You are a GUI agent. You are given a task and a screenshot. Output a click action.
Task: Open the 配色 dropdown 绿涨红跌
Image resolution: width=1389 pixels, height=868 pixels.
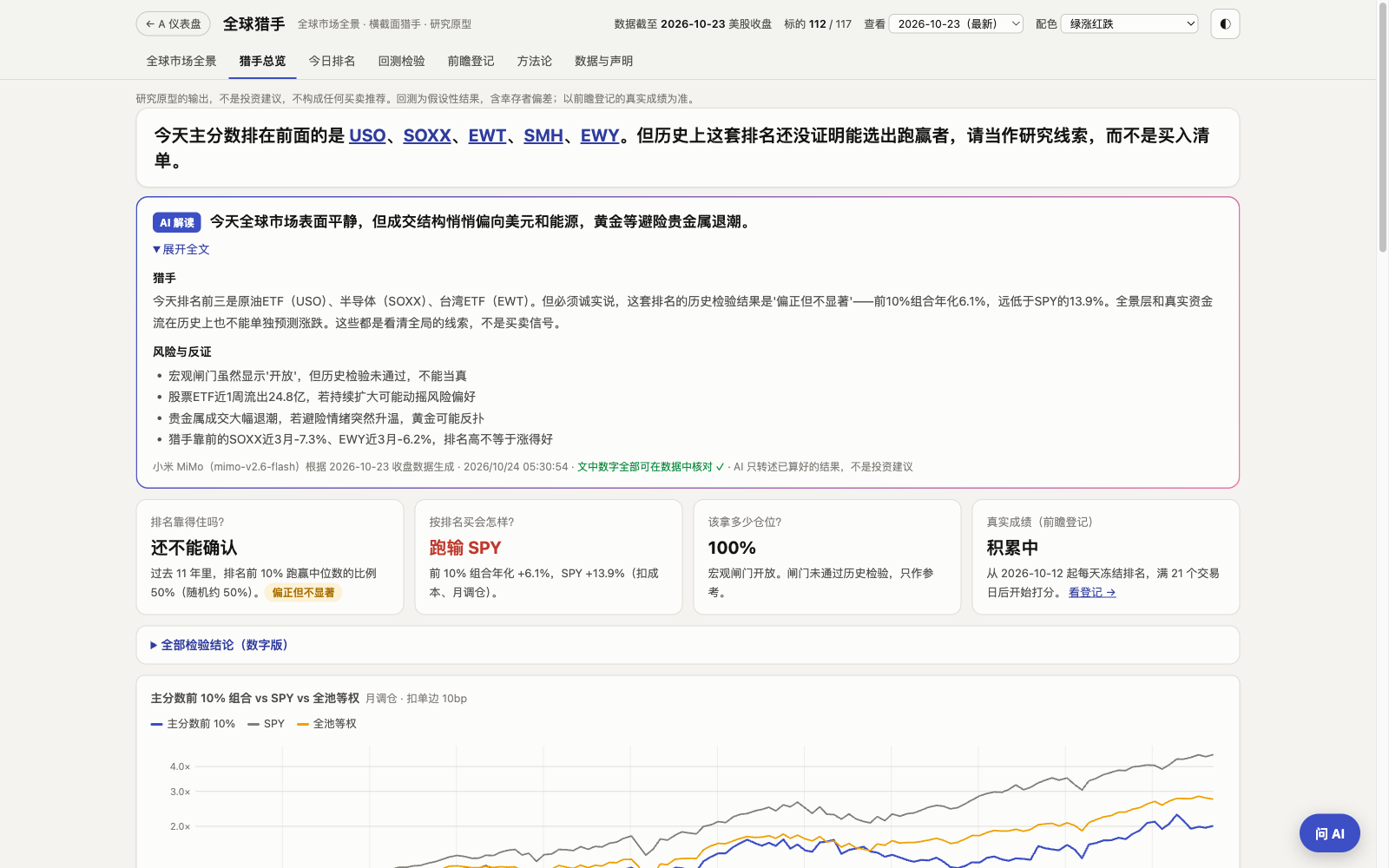click(x=1129, y=24)
